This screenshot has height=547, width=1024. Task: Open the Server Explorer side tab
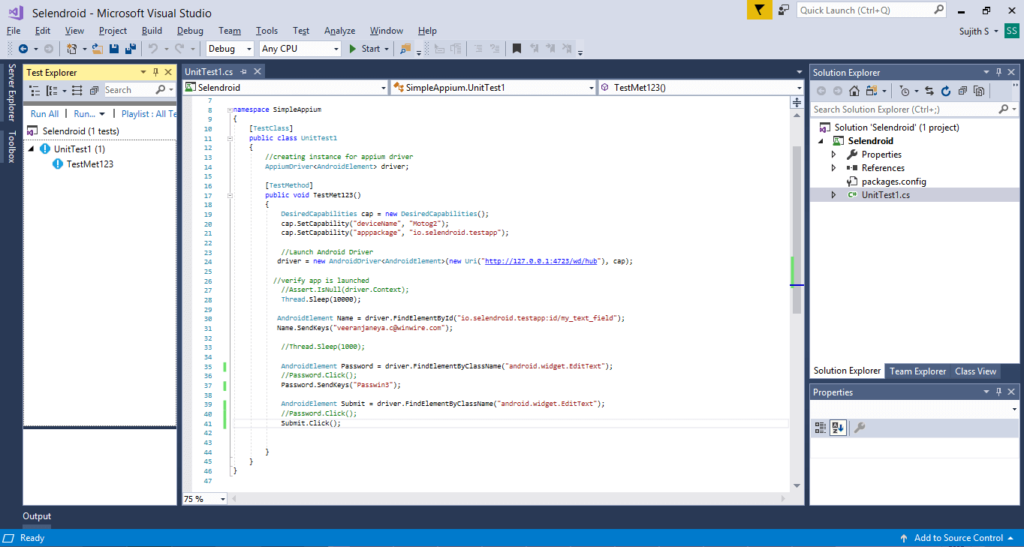11,92
